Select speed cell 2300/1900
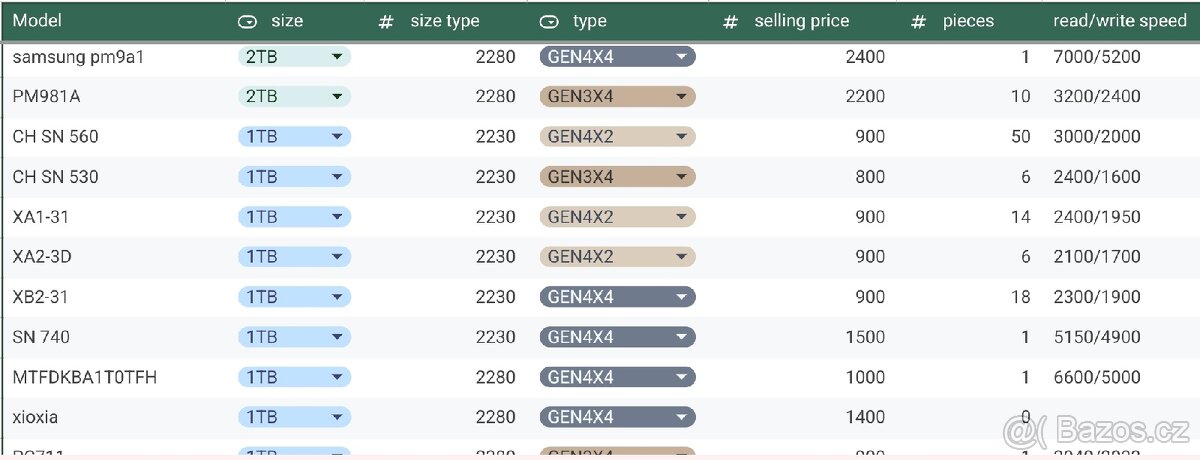1200x460 pixels. pos(1120,297)
